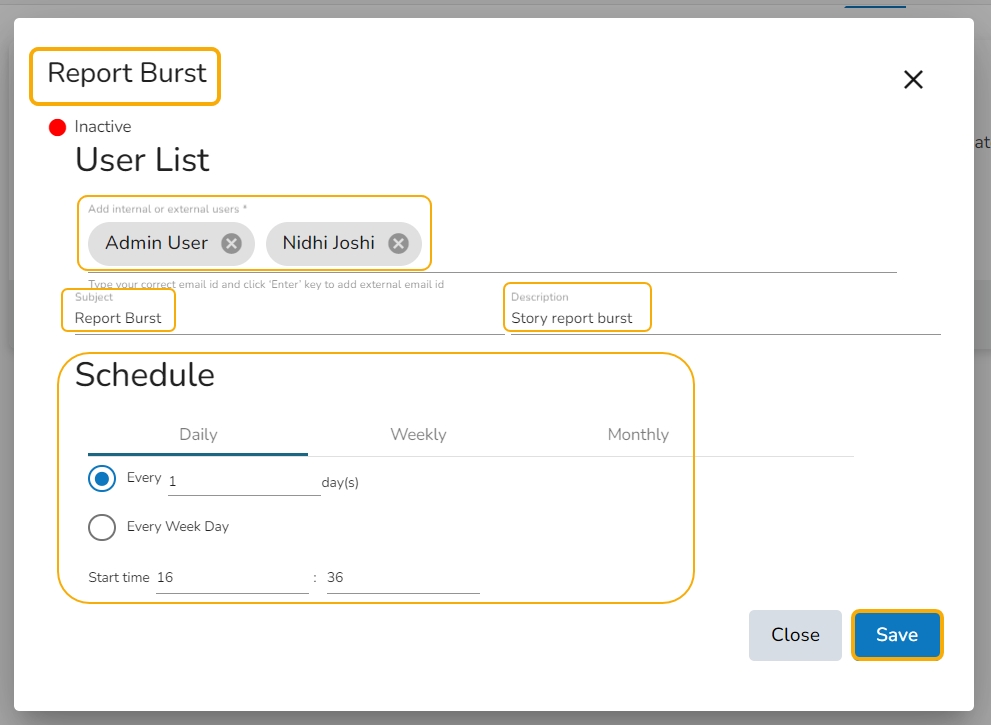Click the Close button

795,635
